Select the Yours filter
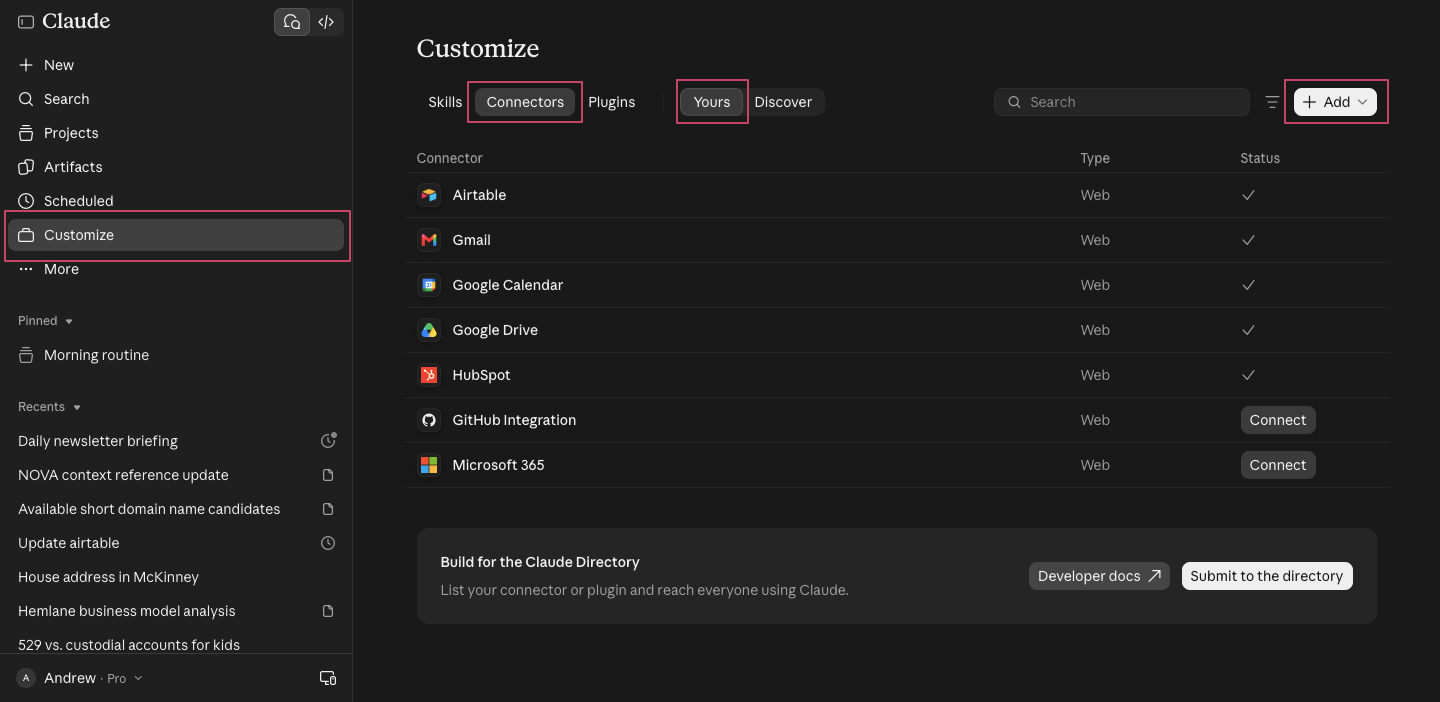The width and height of the screenshot is (1440, 702). (x=712, y=102)
